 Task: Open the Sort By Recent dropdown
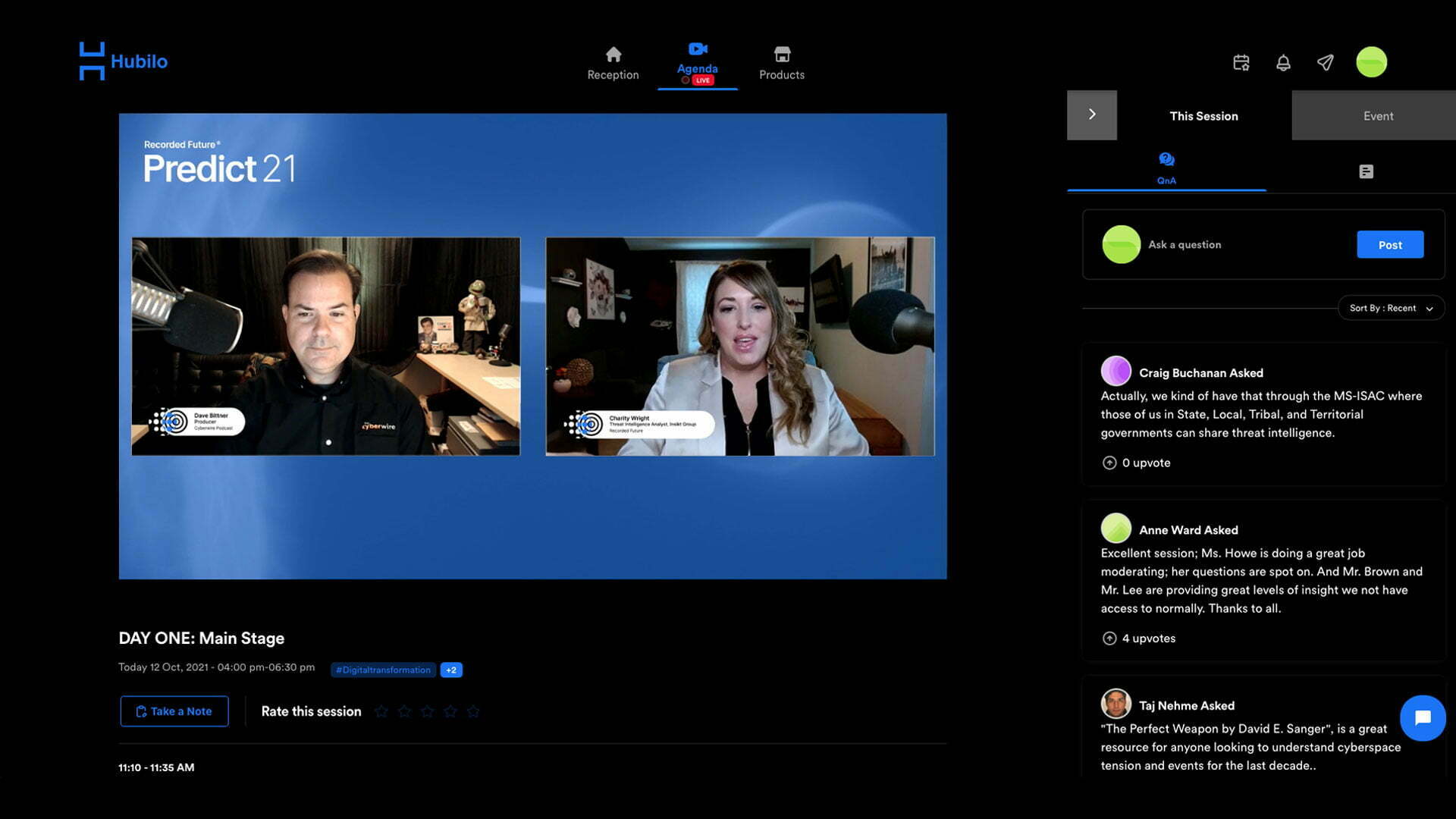1391,308
